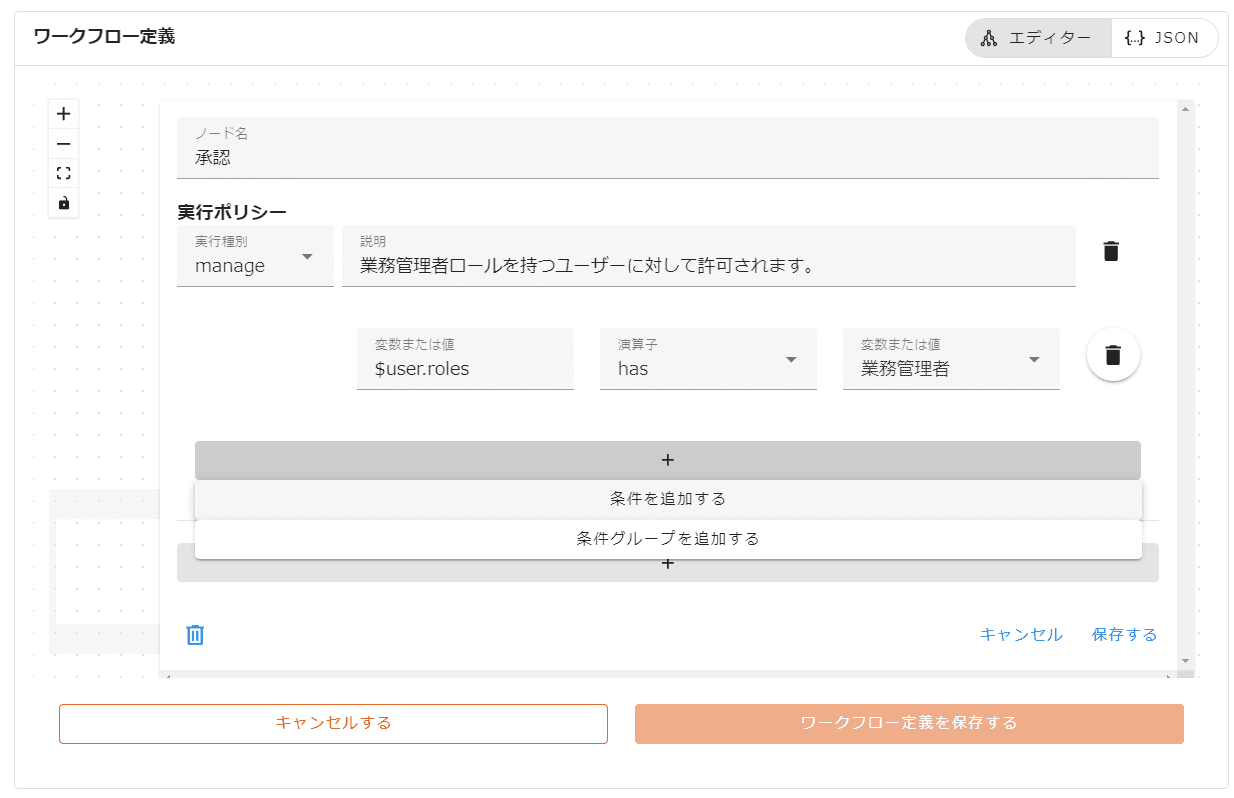Click the dark gray plus add bar
The image size is (1234, 798).
tap(667, 460)
